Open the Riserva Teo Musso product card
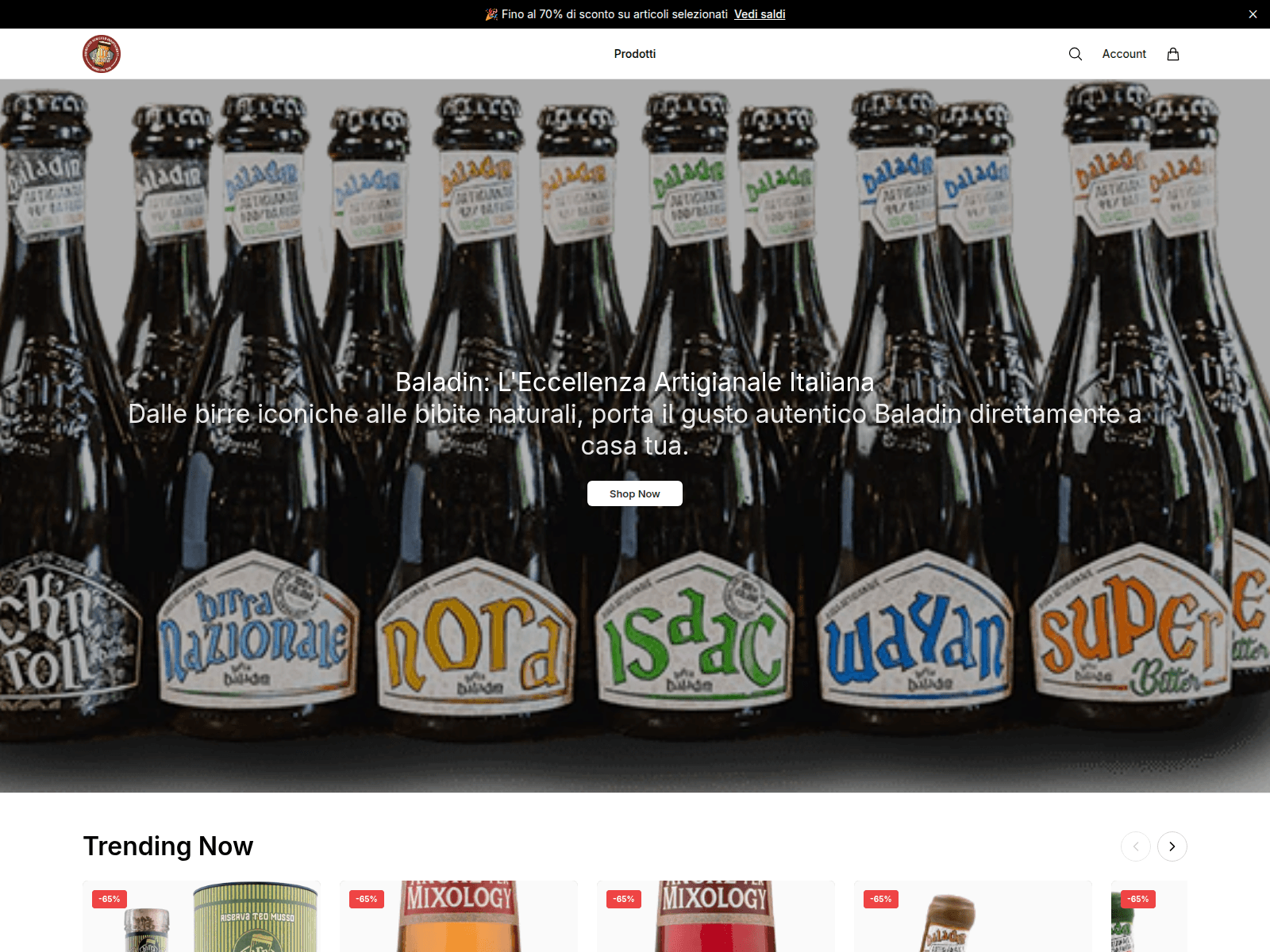Viewport: 1270px width, 952px height. pyautogui.click(x=202, y=916)
